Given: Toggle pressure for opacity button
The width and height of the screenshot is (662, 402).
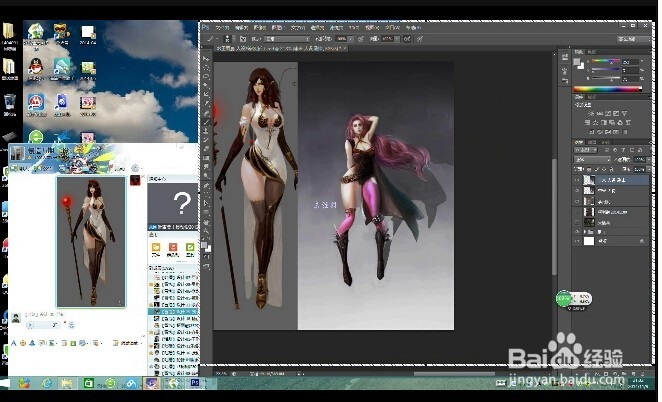Looking at the screenshot, I should pyautogui.click(x=361, y=39).
